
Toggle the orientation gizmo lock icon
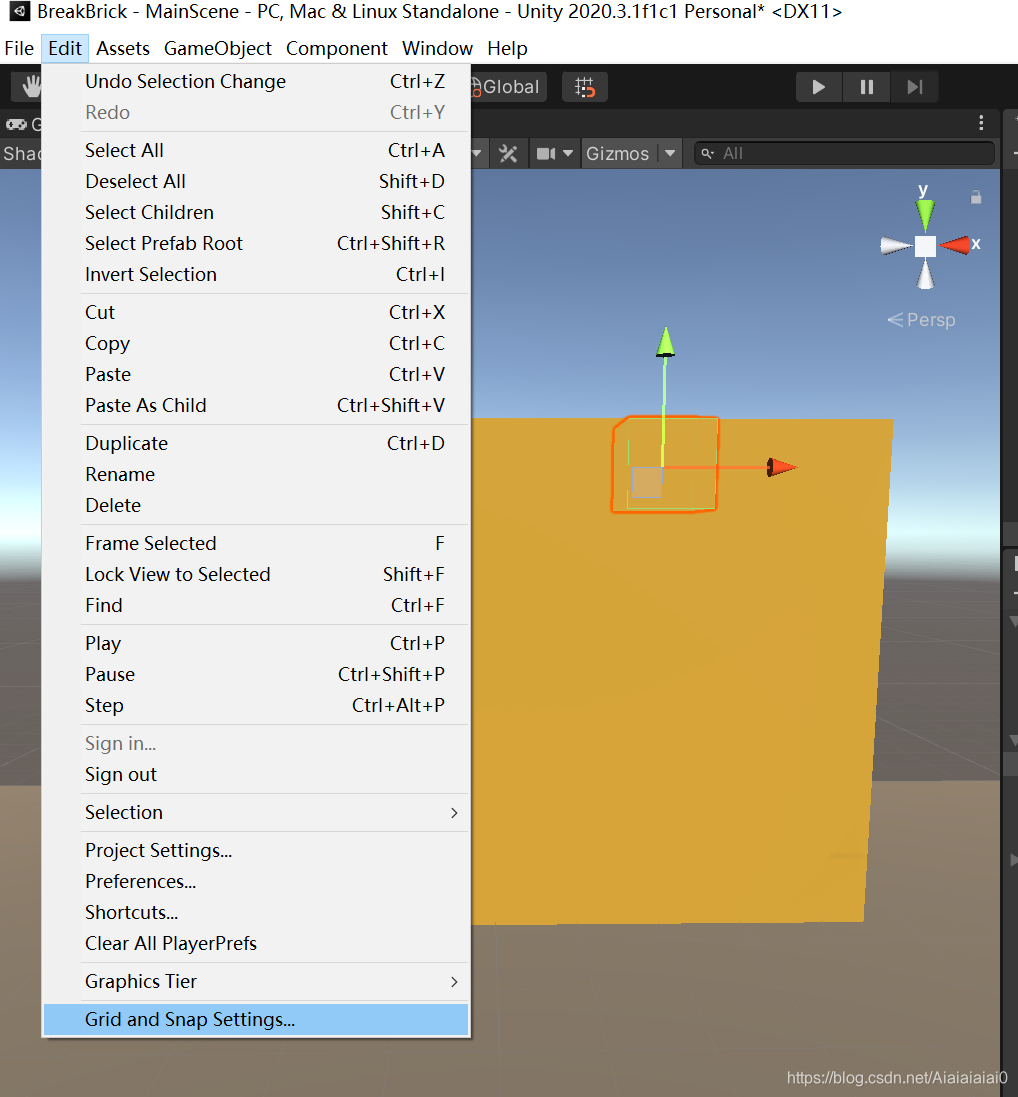pyautogui.click(x=976, y=197)
